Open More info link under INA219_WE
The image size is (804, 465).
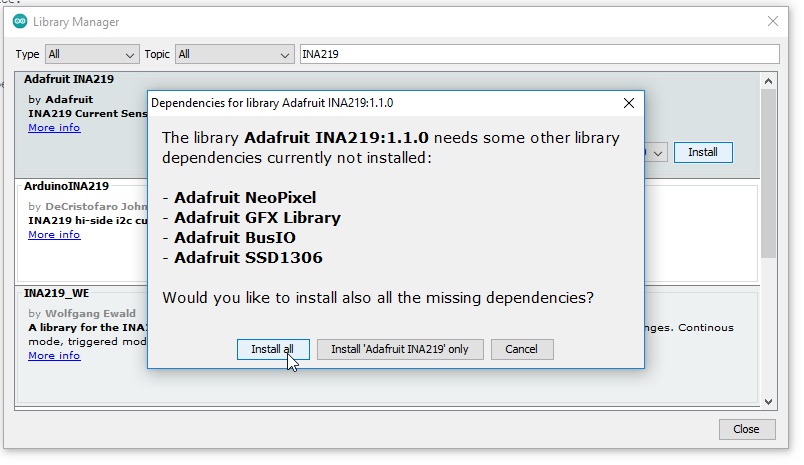click(54, 355)
